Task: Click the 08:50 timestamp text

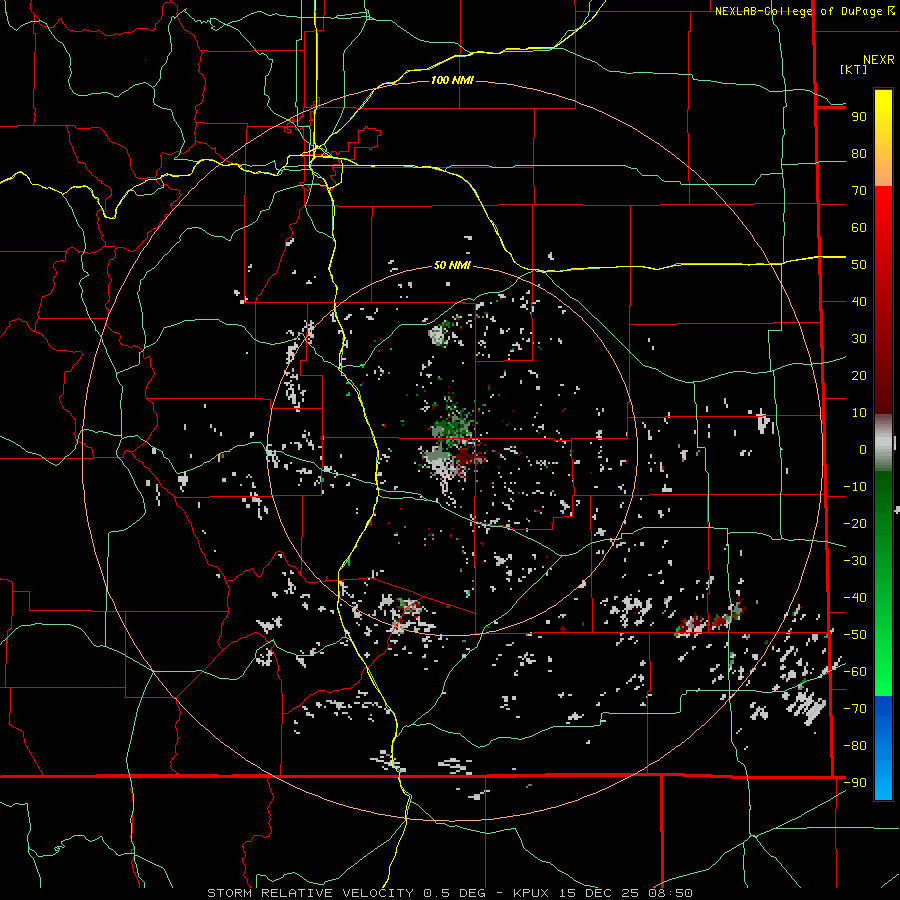Action: click(670, 893)
